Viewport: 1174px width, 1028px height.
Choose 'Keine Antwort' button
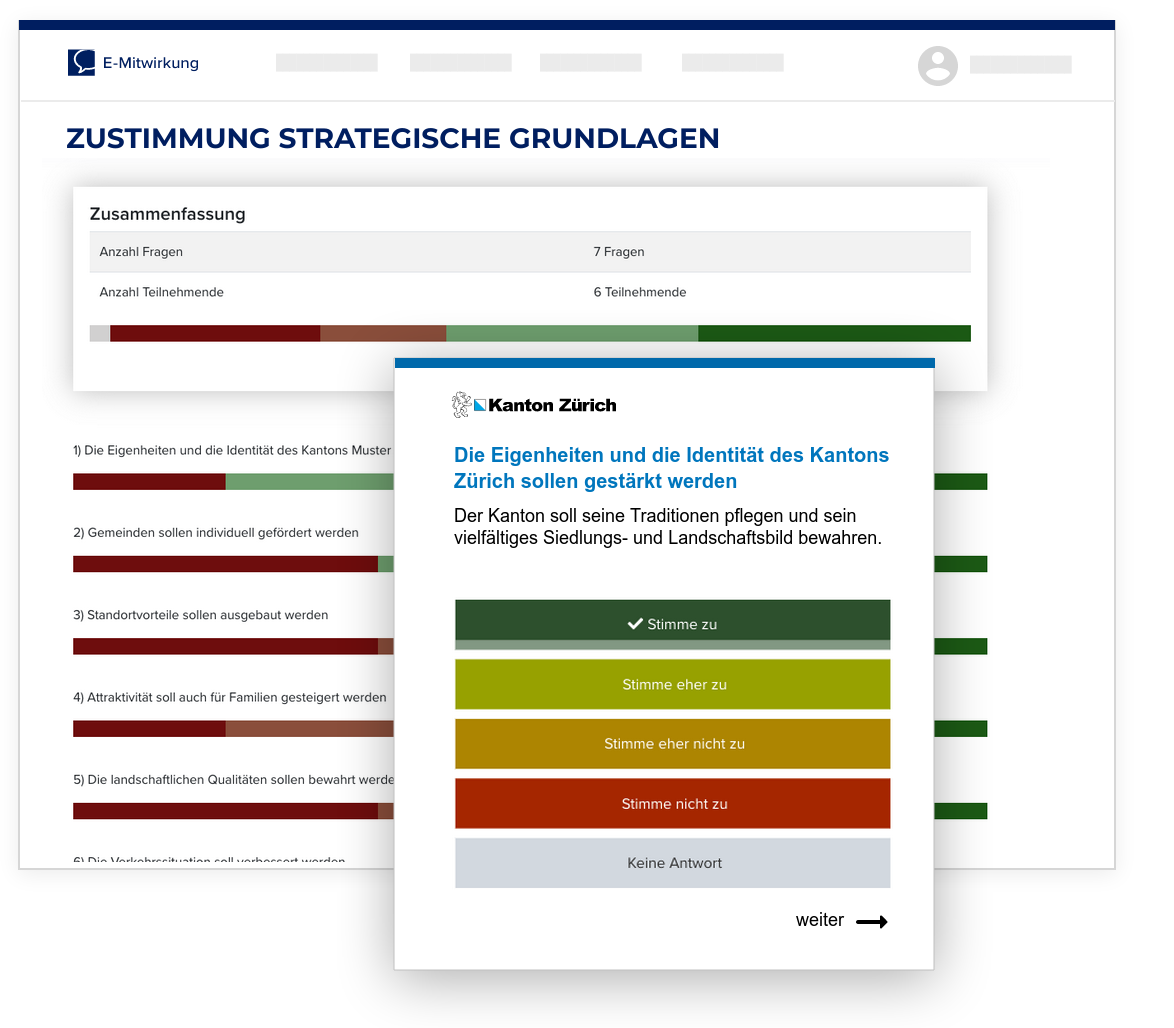(x=672, y=863)
